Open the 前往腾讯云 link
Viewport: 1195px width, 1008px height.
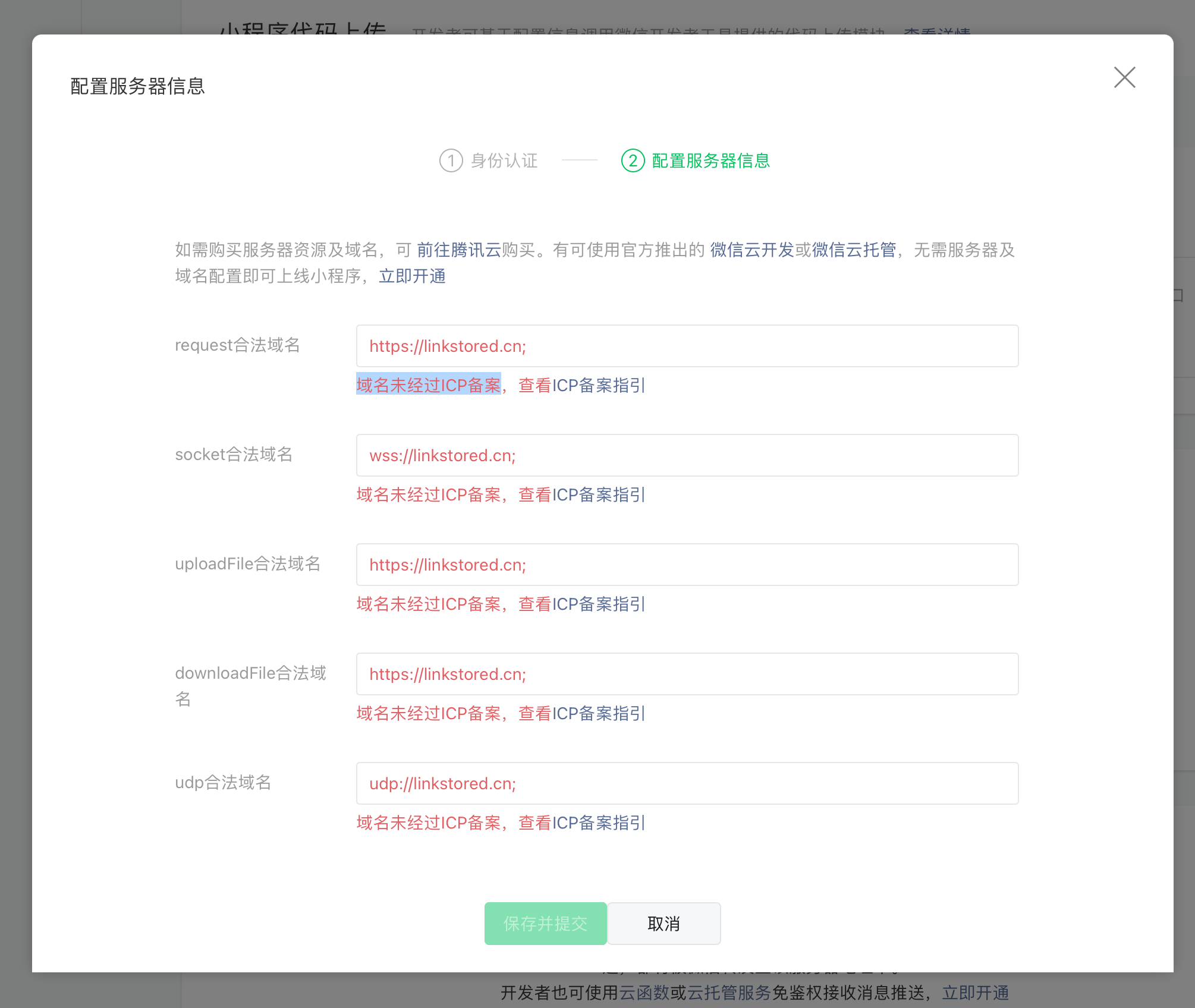click(x=458, y=250)
